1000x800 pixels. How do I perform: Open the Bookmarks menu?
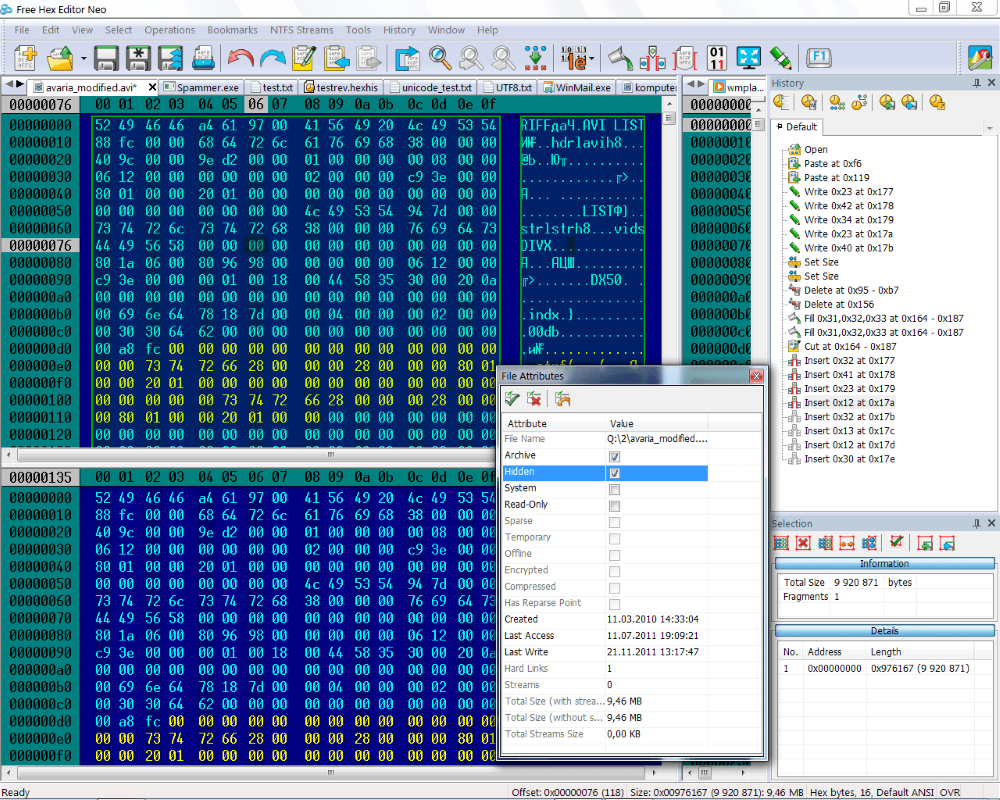(232, 30)
